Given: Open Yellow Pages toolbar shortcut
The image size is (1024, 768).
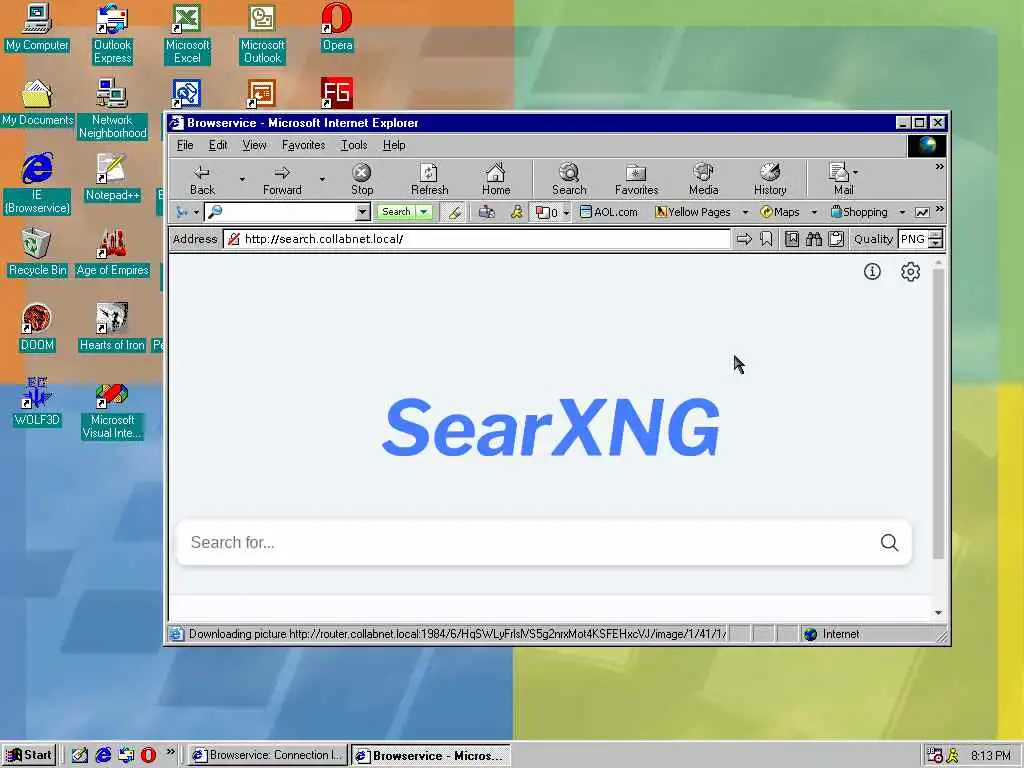Looking at the screenshot, I should (693, 212).
